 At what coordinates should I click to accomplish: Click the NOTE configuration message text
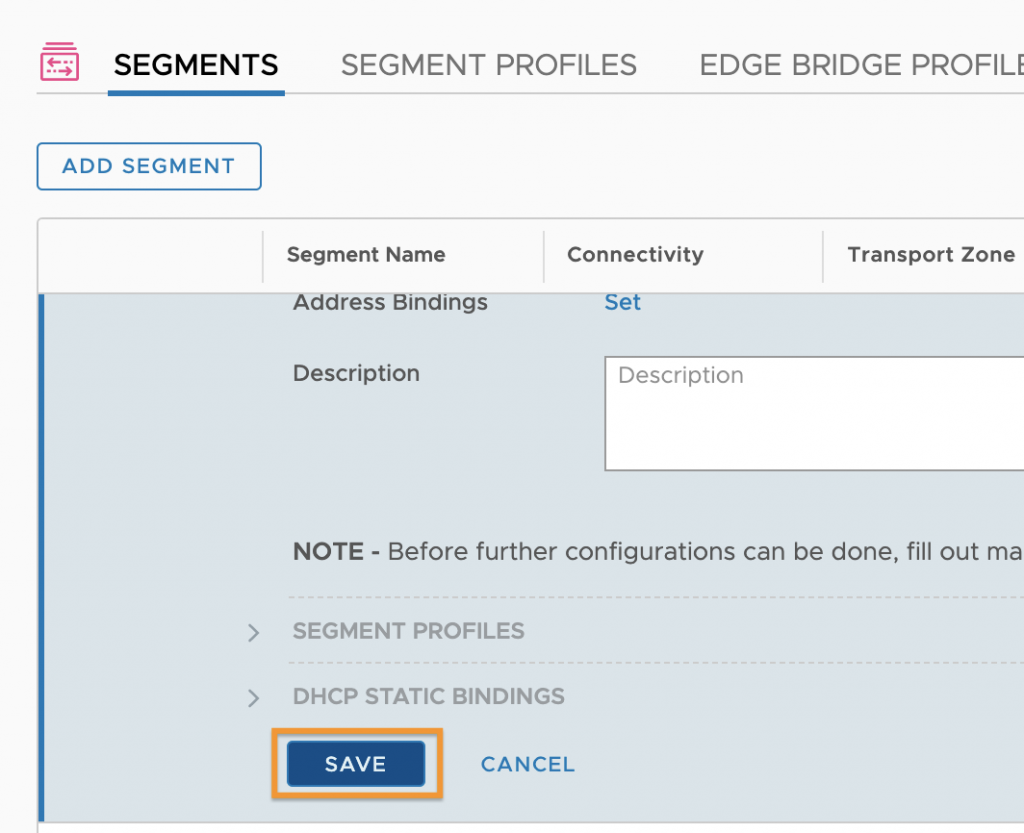click(658, 552)
